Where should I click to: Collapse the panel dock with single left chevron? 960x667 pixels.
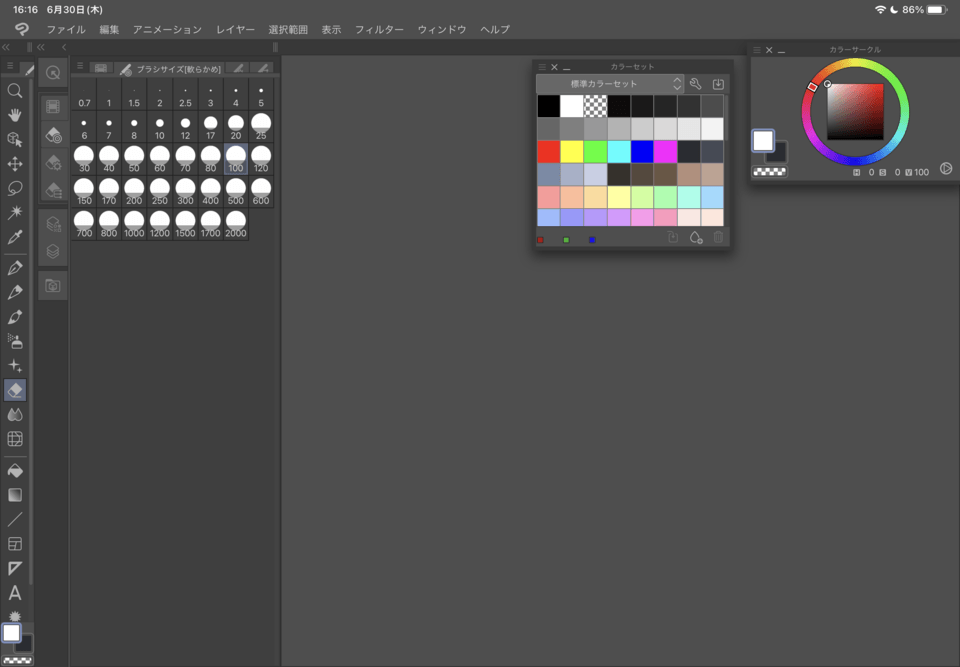(x=64, y=47)
